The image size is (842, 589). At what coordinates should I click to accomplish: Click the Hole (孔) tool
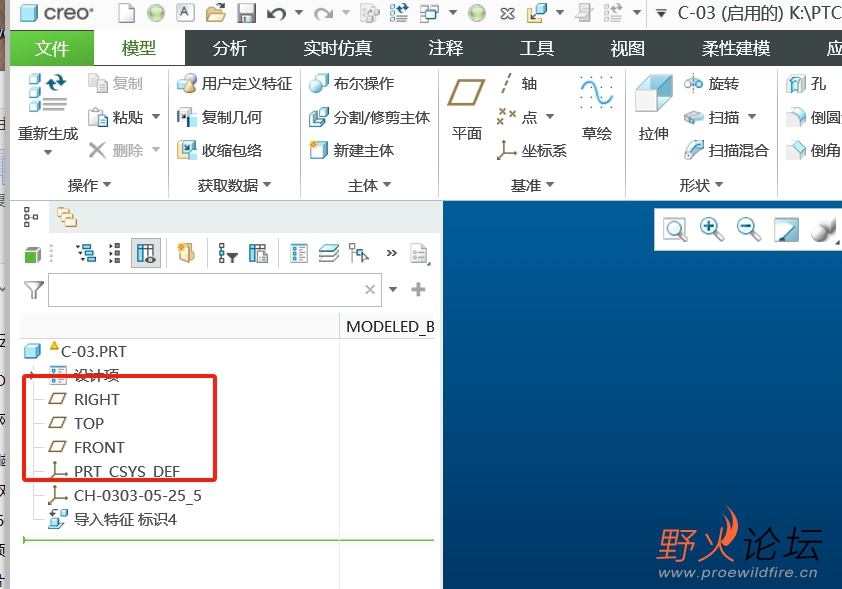click(x=807, y=83)
